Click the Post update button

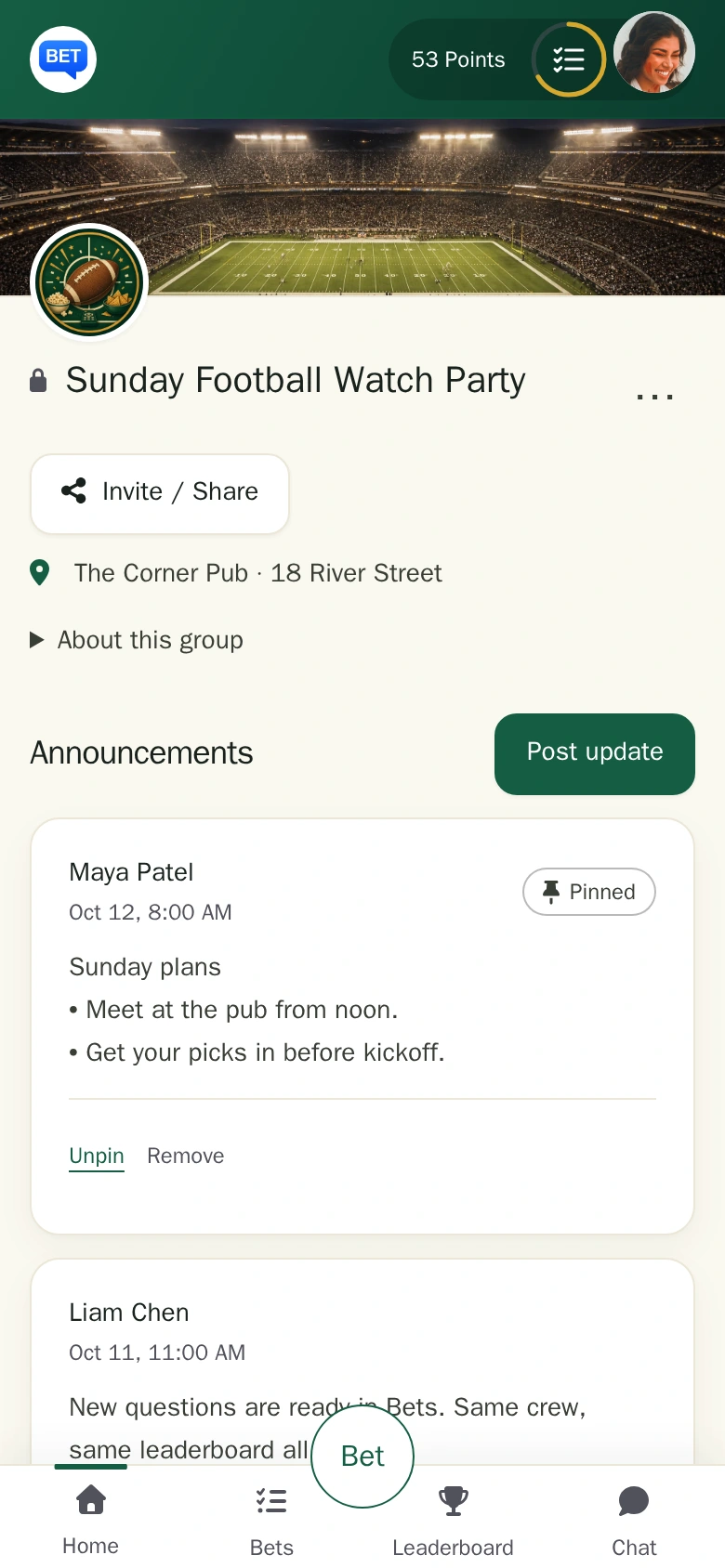coord(595,754)
